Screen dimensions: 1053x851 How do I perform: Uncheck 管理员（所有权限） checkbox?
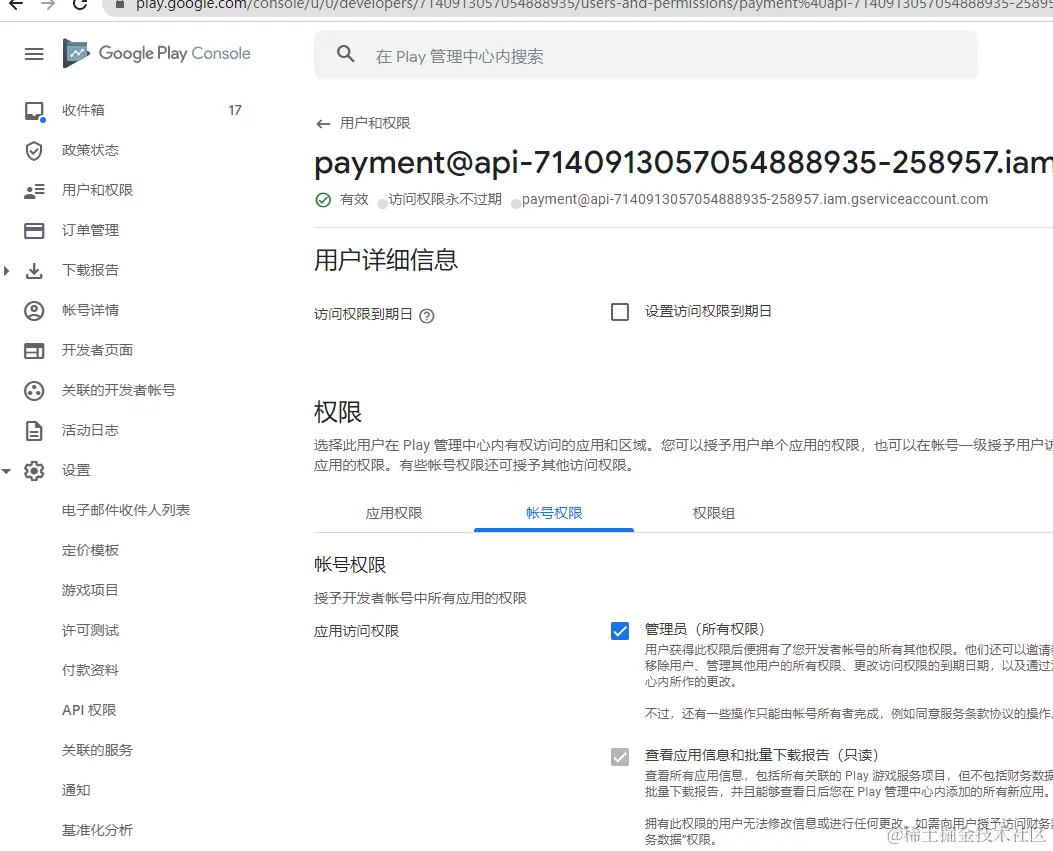pos(620,631)
